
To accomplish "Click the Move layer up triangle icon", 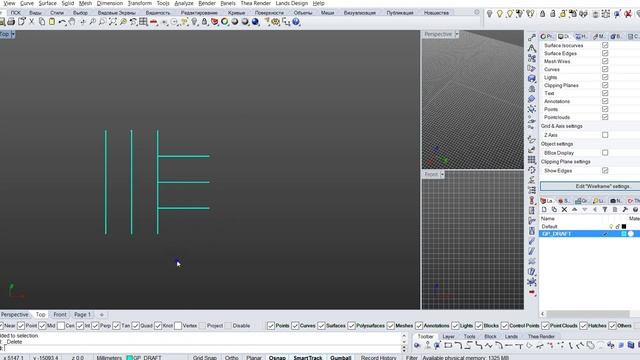I will (574, 209).
